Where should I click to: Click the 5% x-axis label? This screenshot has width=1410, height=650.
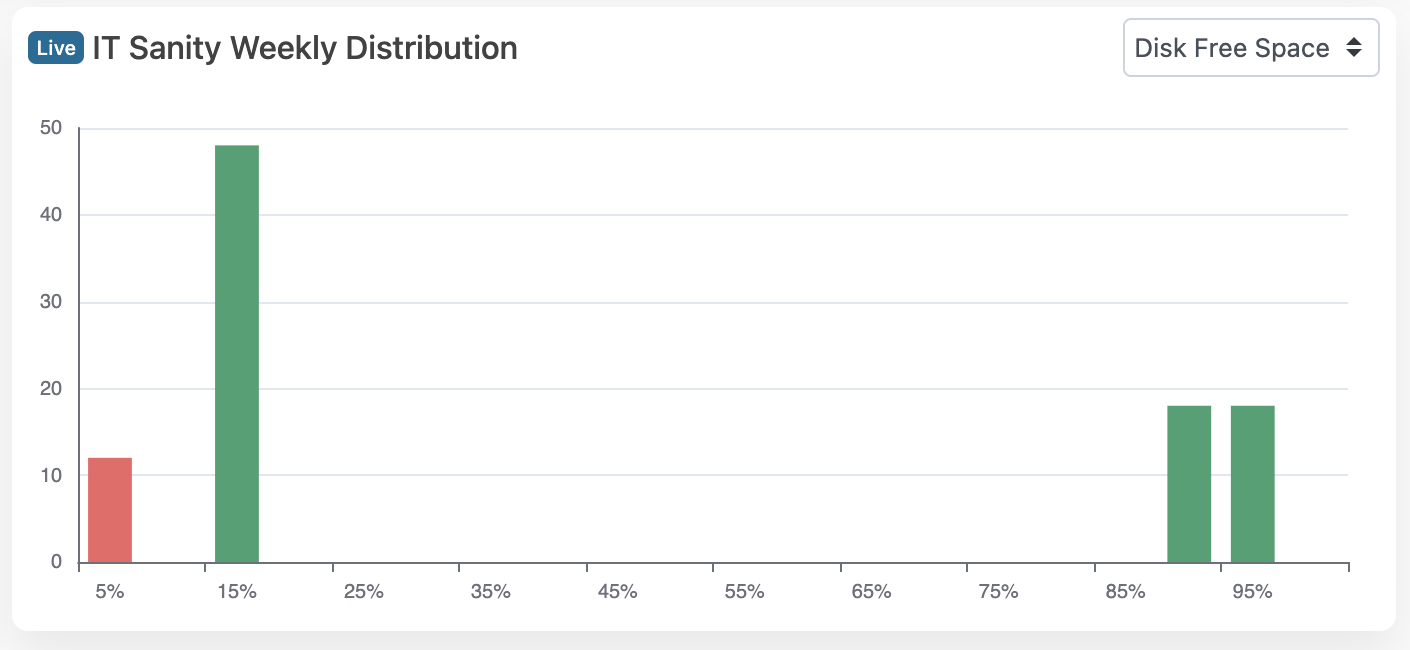110,591
